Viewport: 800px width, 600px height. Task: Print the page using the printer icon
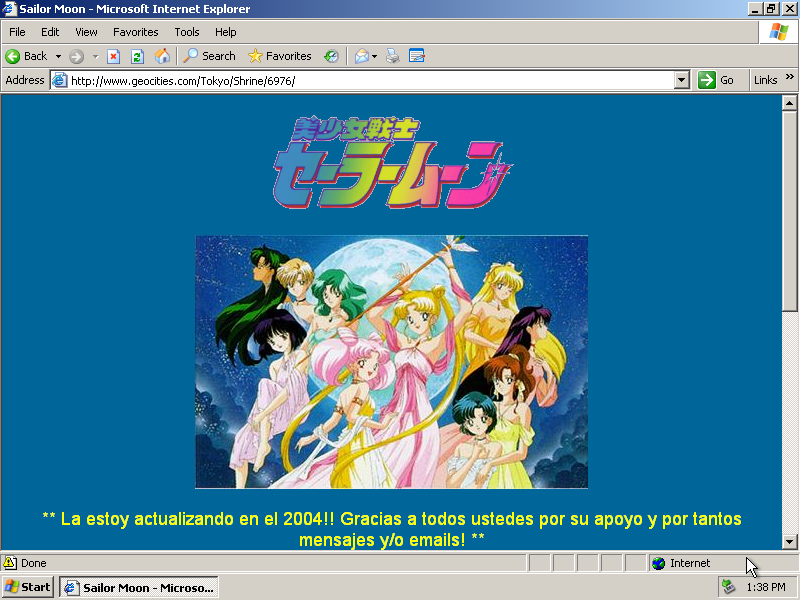(x=392, y=56)
